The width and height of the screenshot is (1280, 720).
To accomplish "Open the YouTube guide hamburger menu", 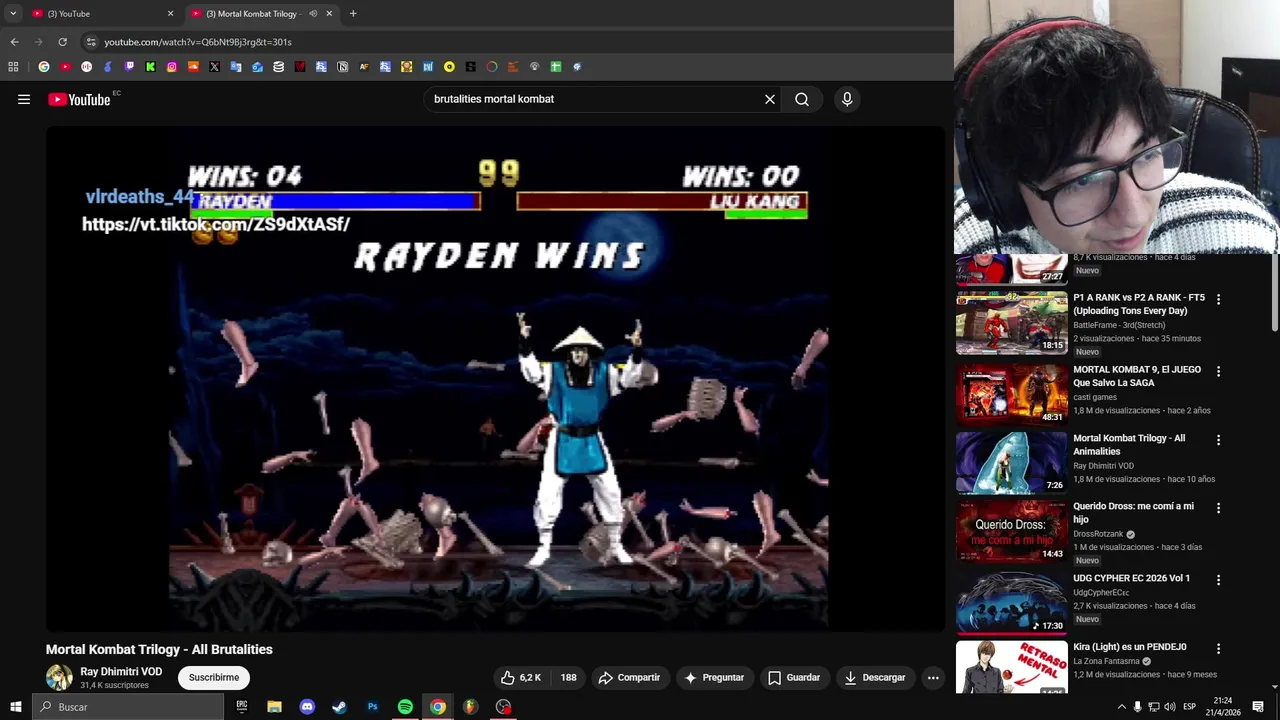I will [24, 99].
